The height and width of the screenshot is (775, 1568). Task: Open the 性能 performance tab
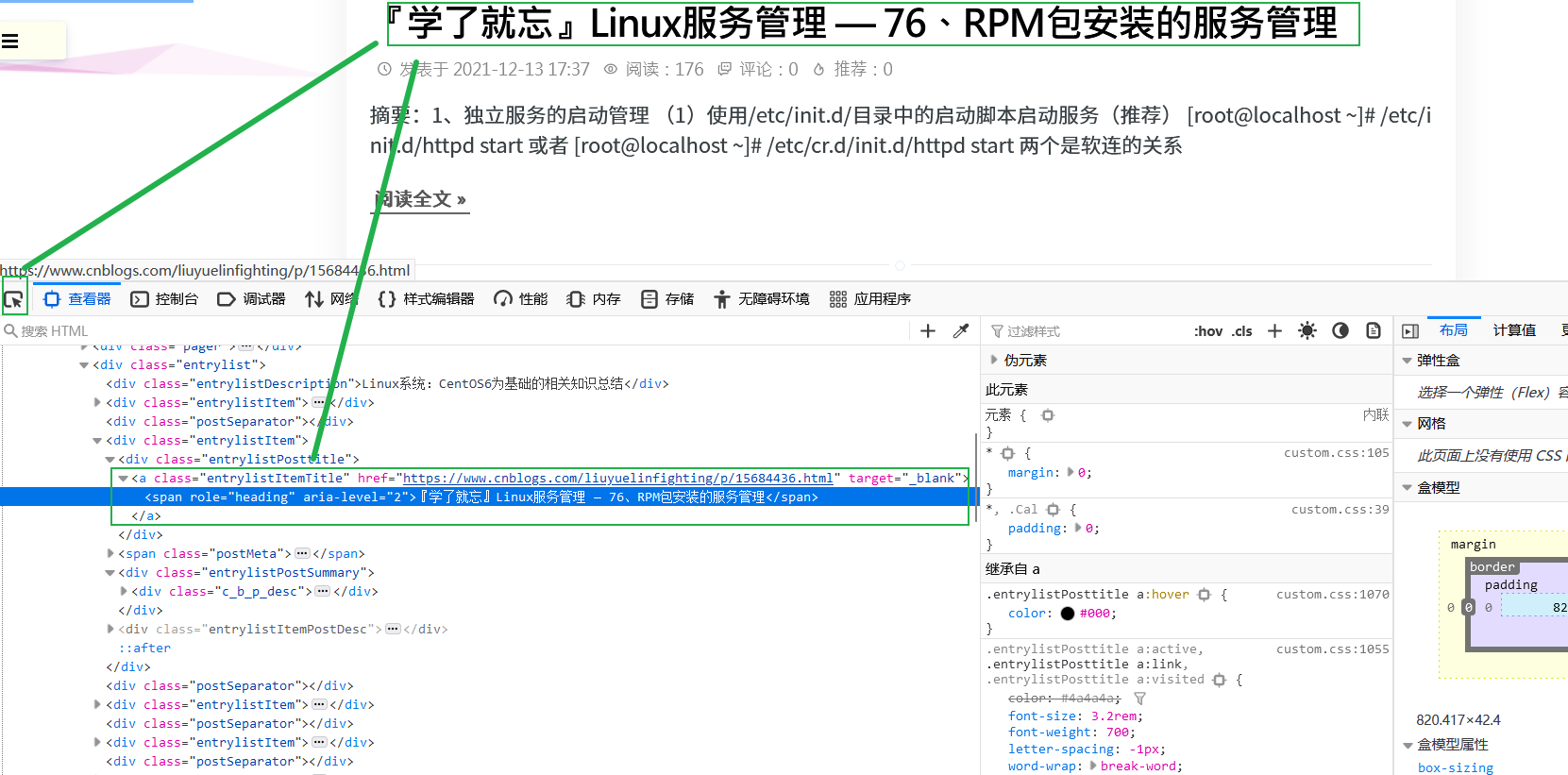(x=521, y=299)
